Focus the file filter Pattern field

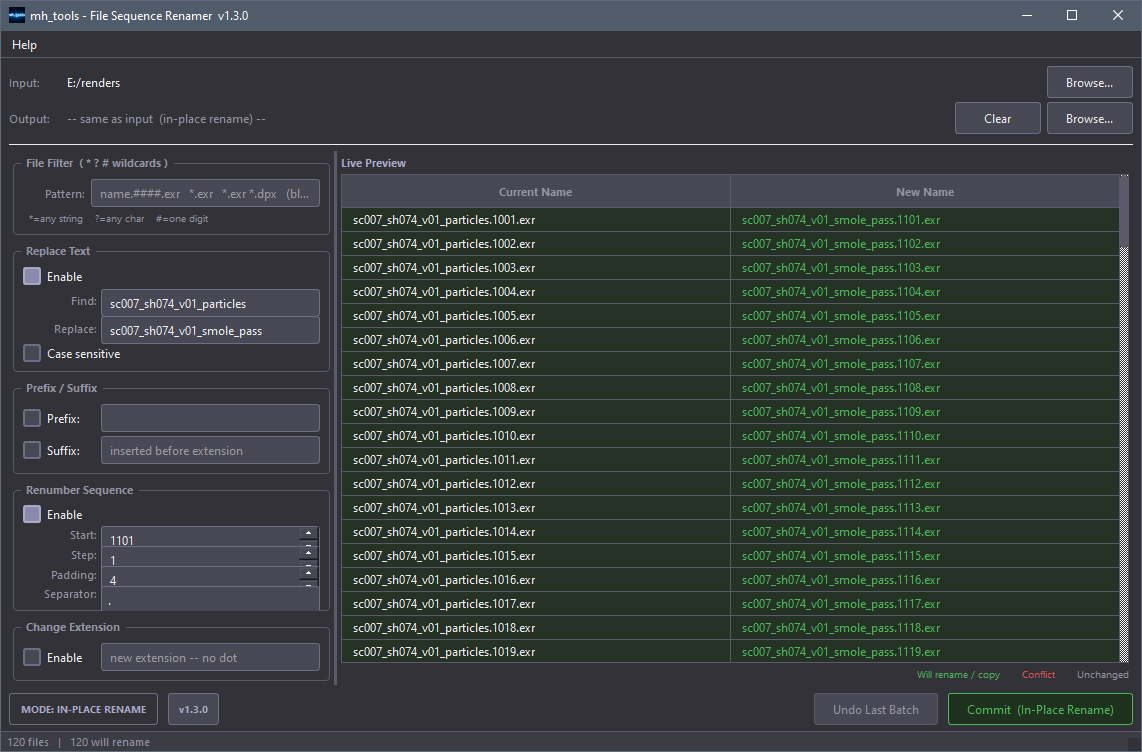coord(205,194)
